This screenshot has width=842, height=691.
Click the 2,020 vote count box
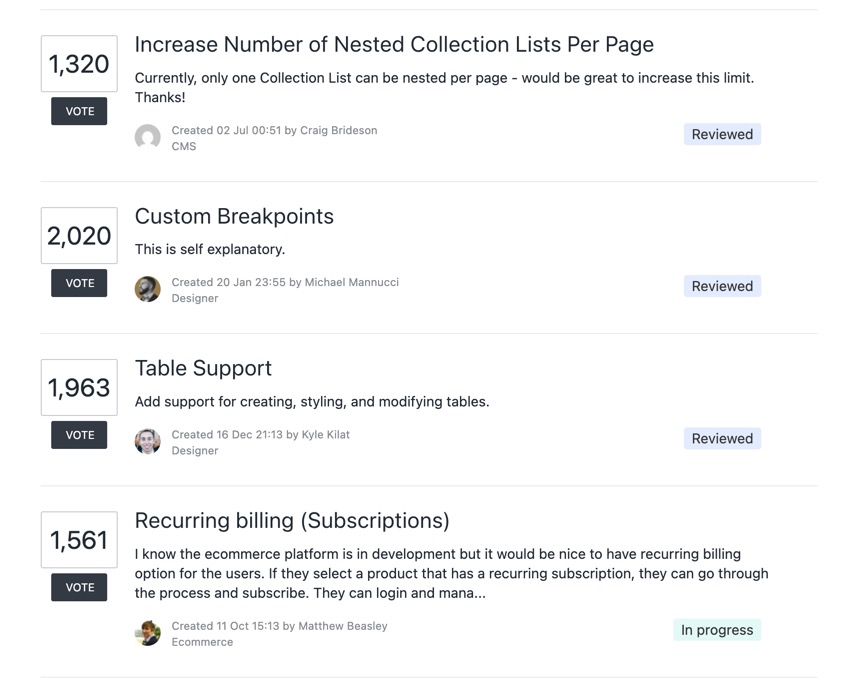79,236
